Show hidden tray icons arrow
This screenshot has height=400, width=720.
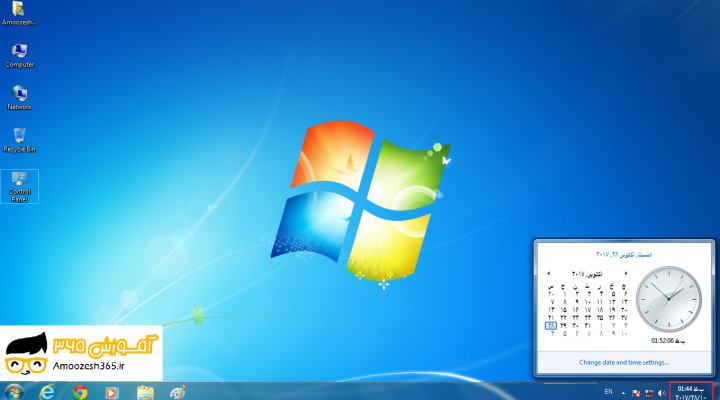point(623,393)
